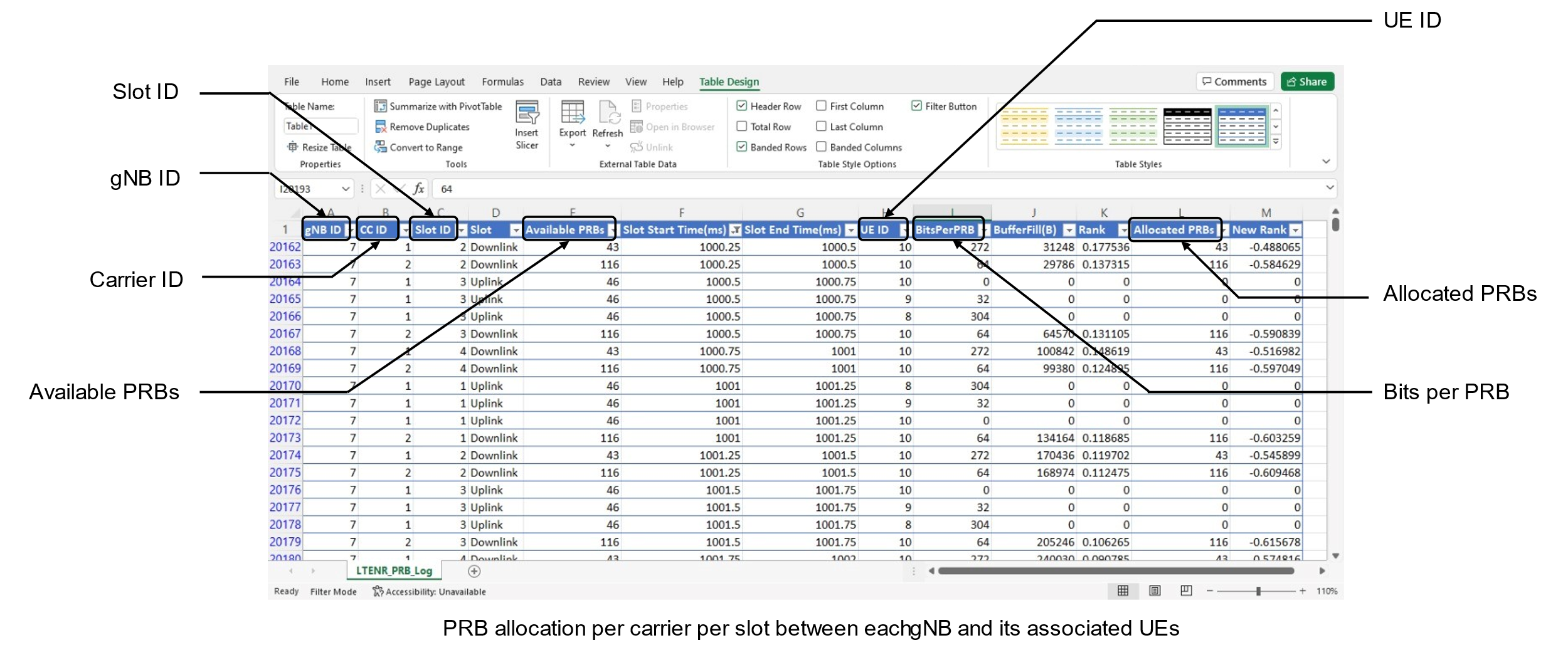1568x655 pixels.
Task: Click the zoom slider handle
Action: point(1258,591)
